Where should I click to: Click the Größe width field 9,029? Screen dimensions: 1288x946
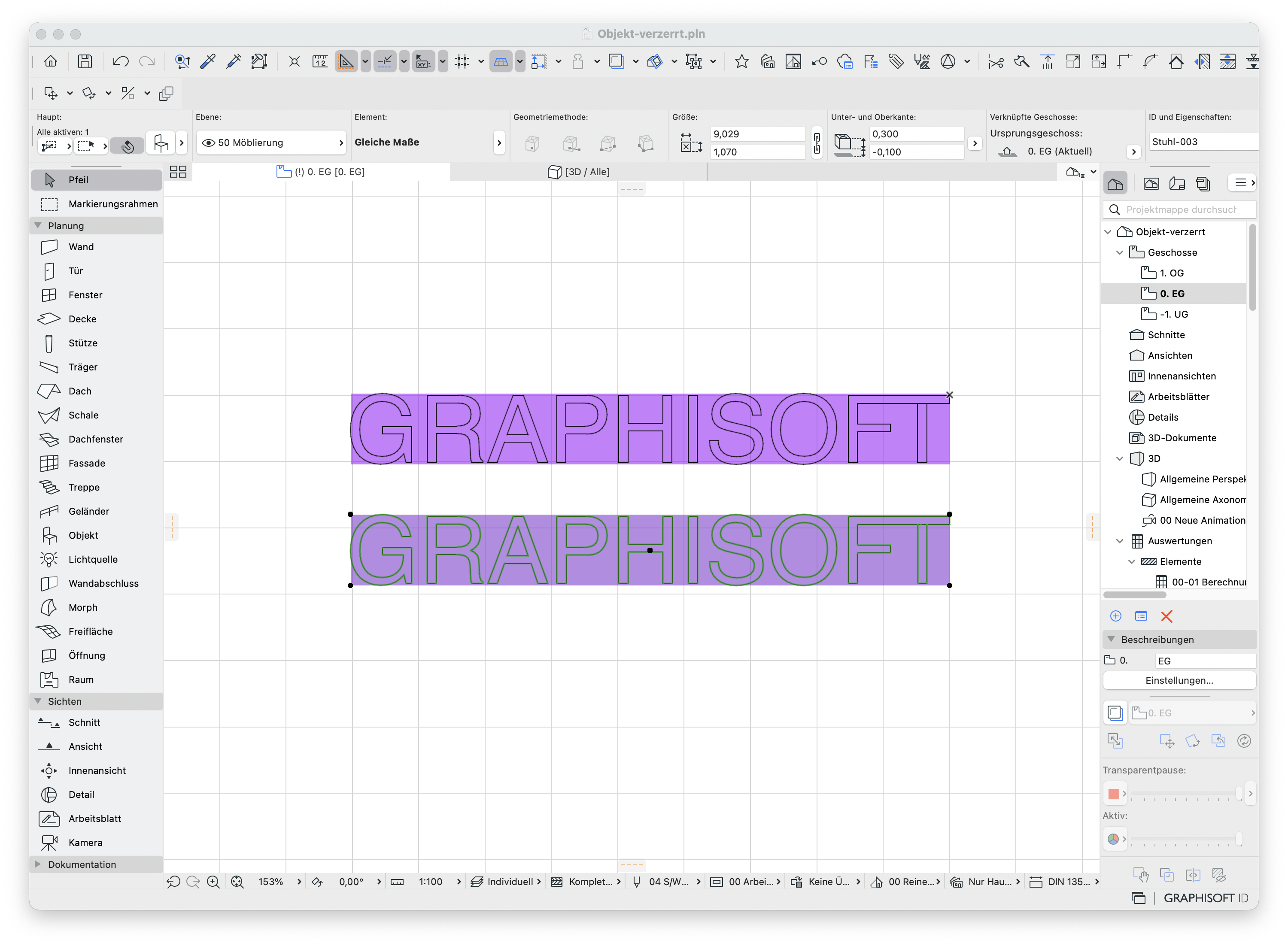757,134
